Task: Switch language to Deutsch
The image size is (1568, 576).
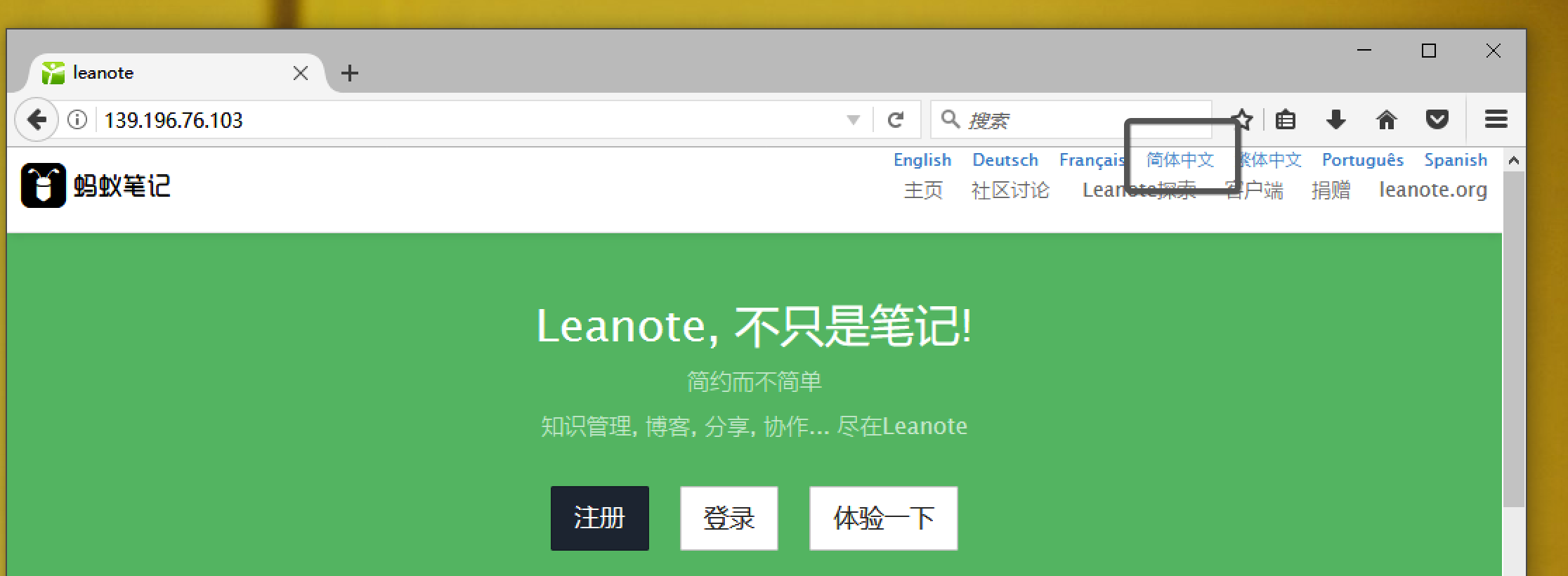Action: point(1005,160)
